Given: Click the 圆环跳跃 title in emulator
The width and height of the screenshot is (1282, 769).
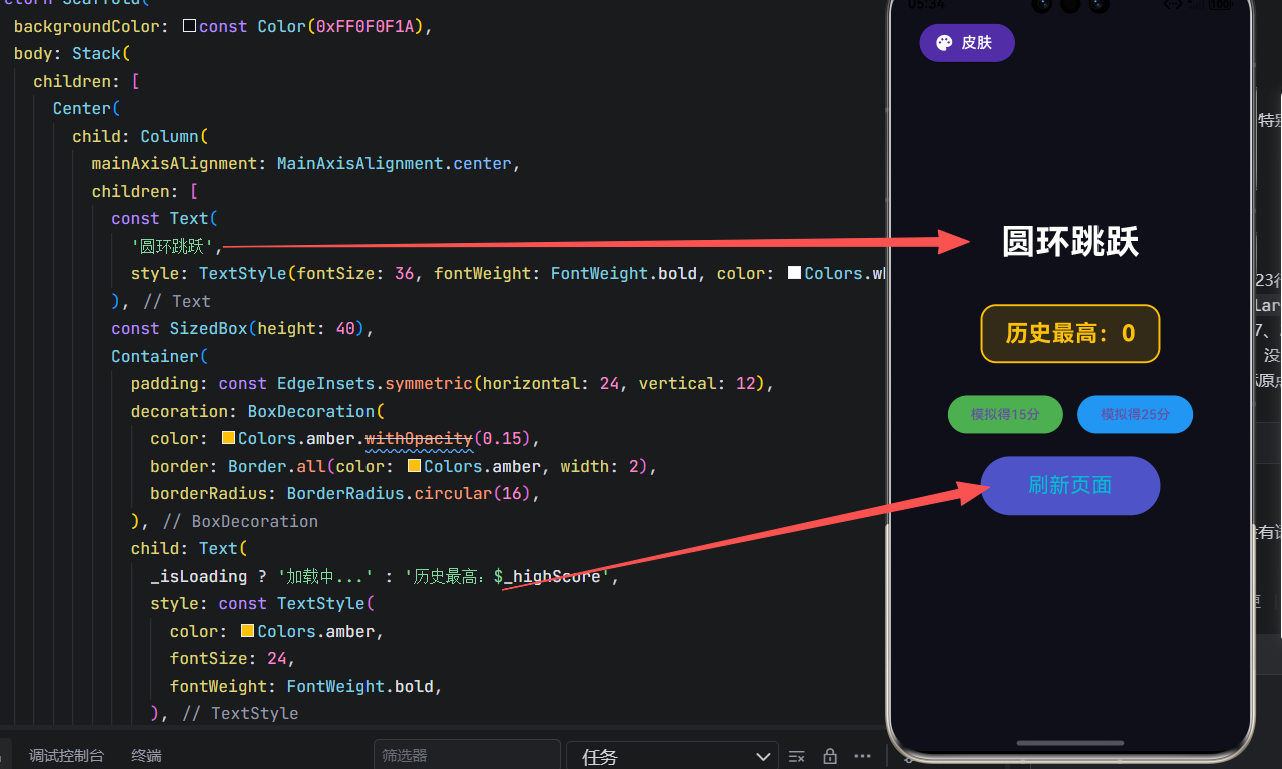Looking at the screenshot, I should (x=1070, y=242).
